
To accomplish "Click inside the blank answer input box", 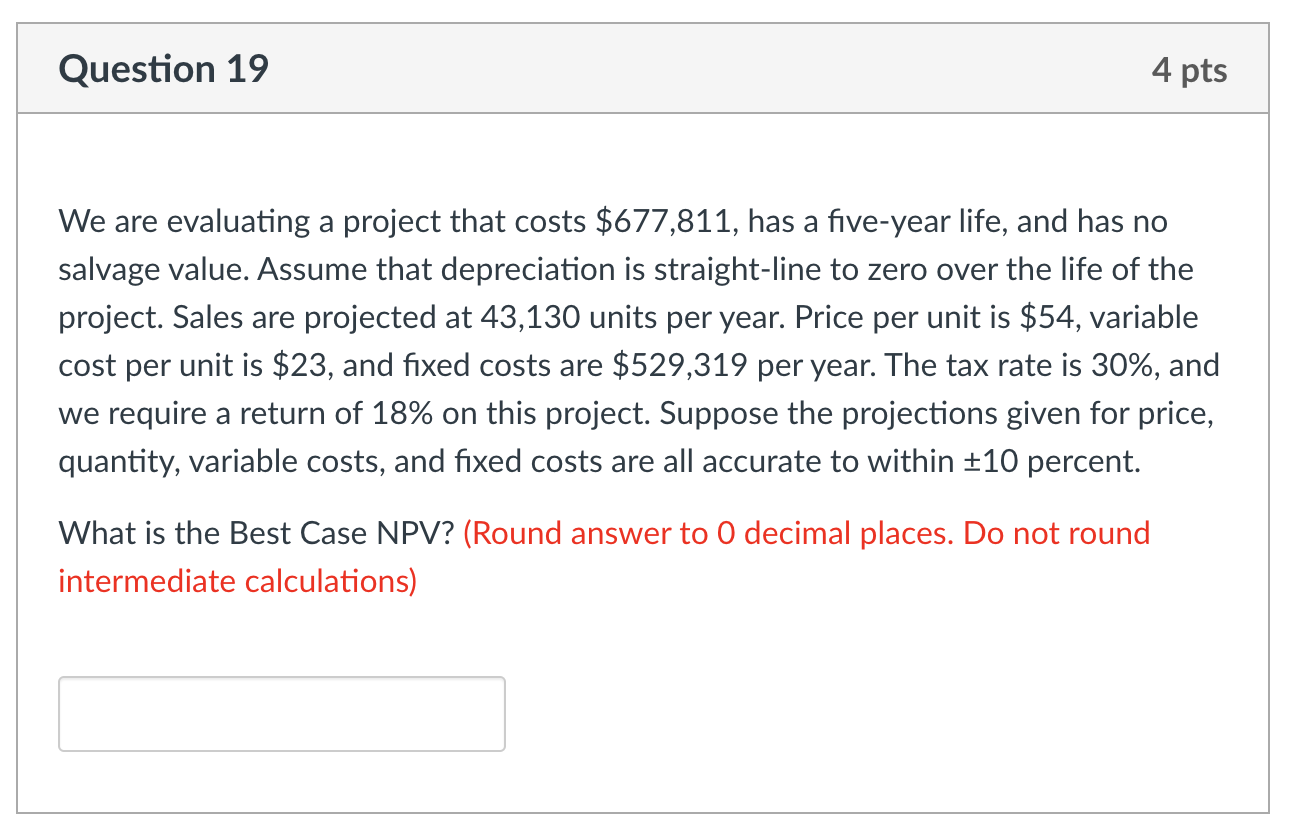I will [x=281, y=713].
